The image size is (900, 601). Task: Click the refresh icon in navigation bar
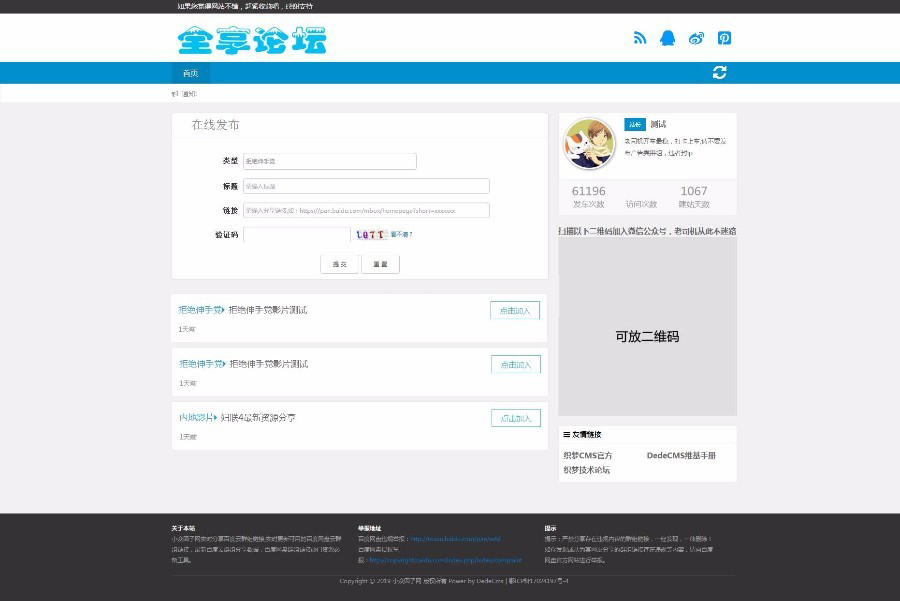[x=719, y=72]
